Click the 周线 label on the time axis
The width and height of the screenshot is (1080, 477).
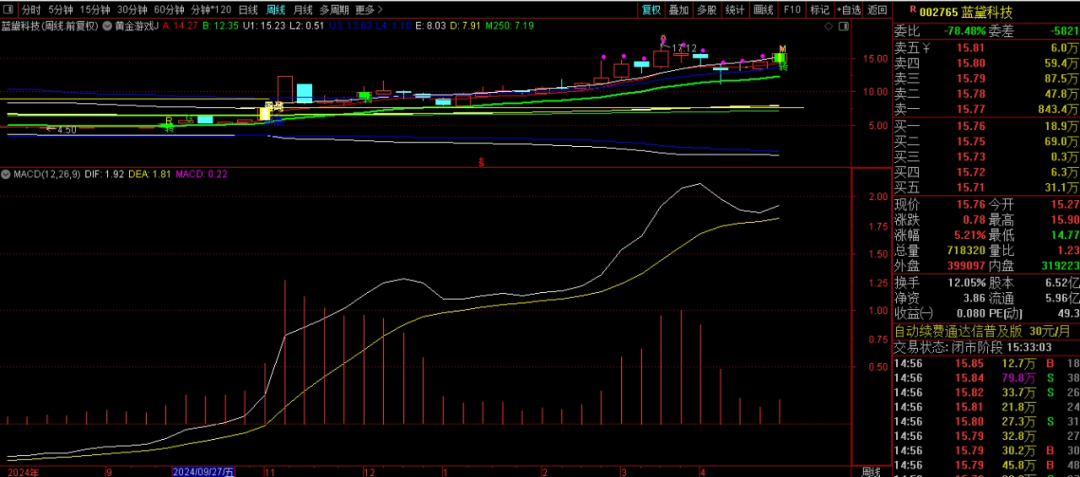pos(871,471)
